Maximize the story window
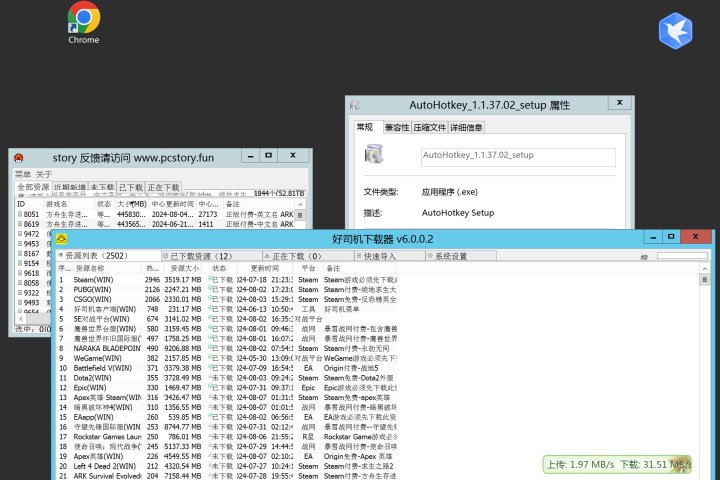720x480 pixels. click(x=268, y=156)
